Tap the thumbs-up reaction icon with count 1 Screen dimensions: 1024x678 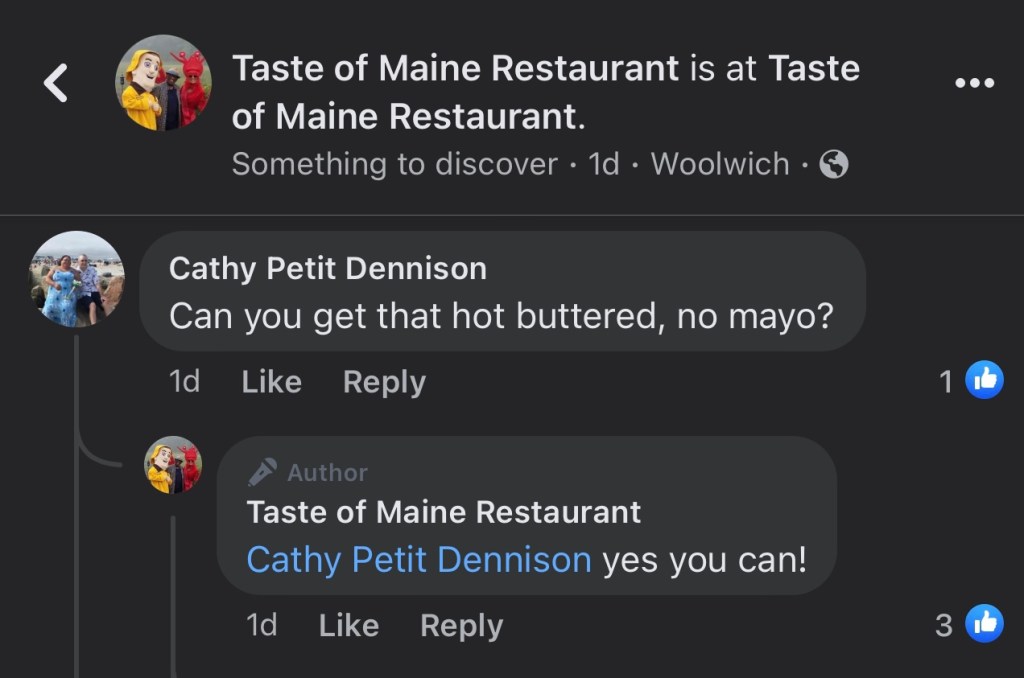(984, 380)
